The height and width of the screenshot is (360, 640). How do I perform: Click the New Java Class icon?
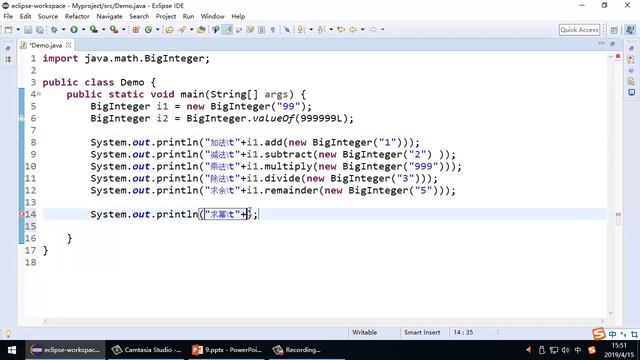tap(148, 29)
